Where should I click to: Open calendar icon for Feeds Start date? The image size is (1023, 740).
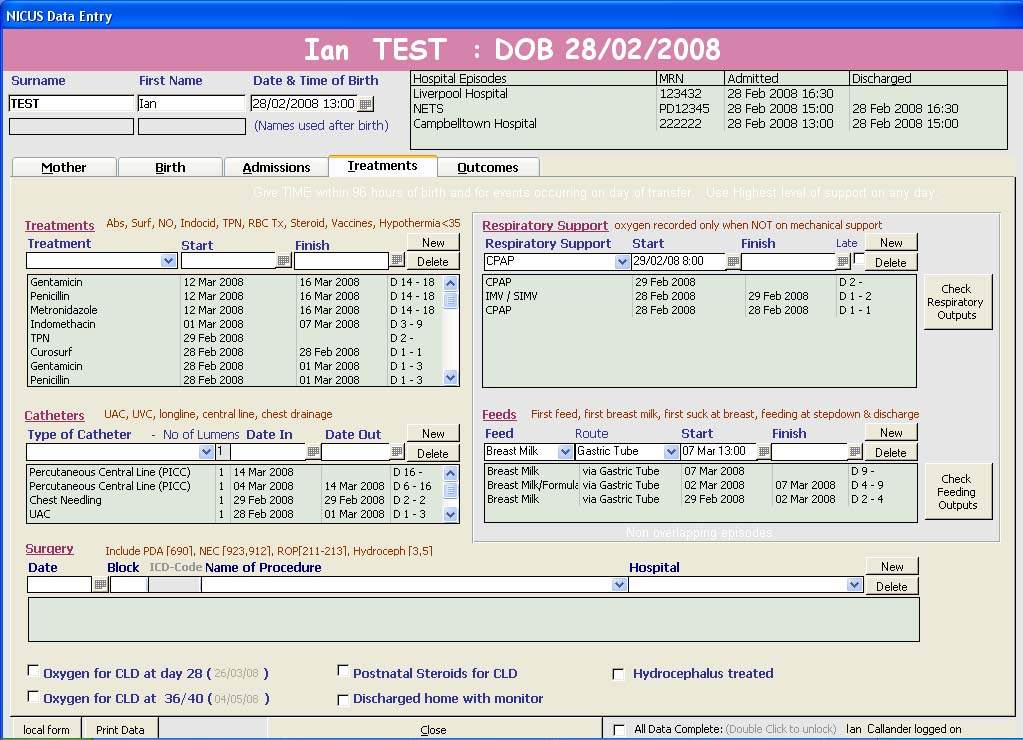pyautogui.click(x=764, y=452)
